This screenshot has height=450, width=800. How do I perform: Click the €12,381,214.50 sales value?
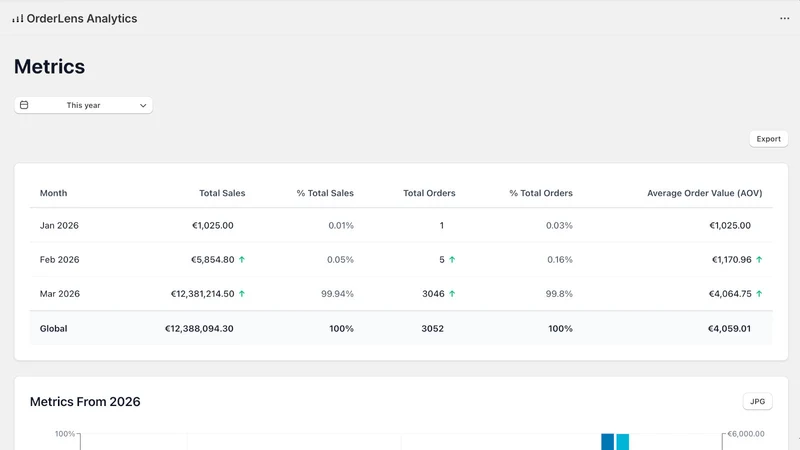pyautogui.click(x=203, y=294)
